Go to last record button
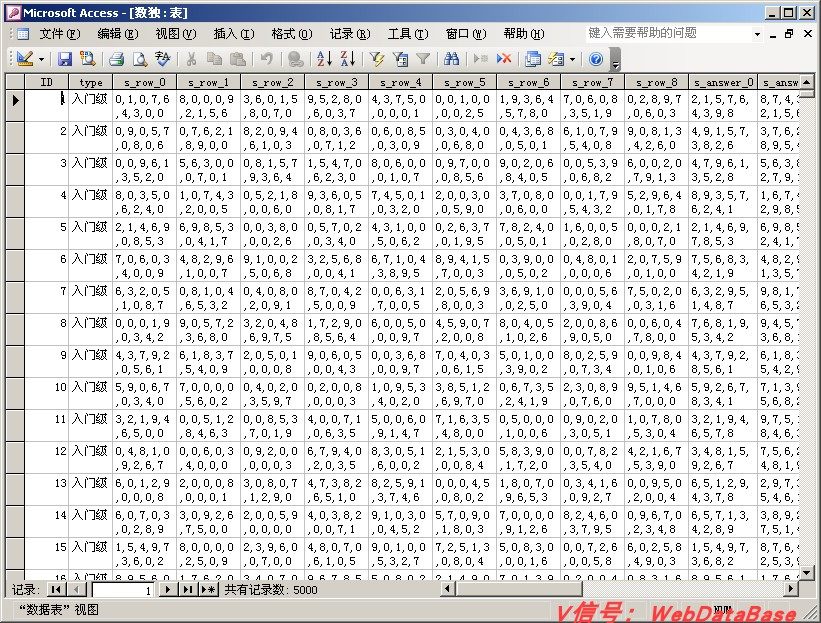 (187, 589)
